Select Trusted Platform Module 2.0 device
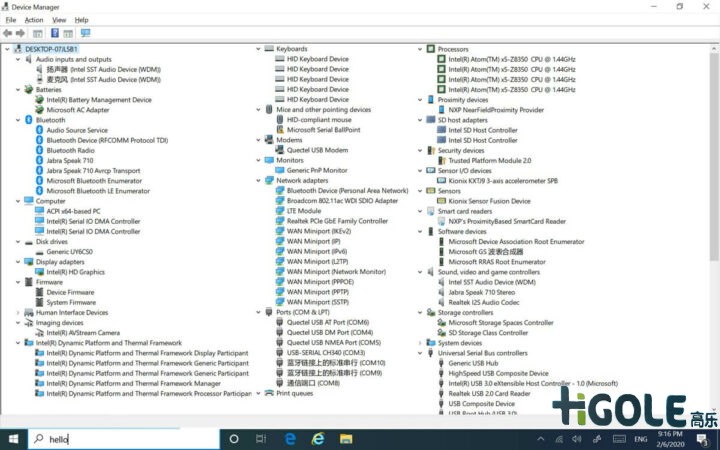720x450 pixels. click(489, 160)
